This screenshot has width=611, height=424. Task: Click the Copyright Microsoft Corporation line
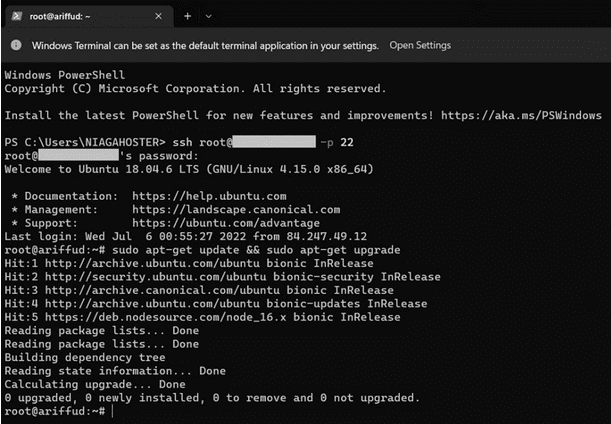[x=195, y=88]
